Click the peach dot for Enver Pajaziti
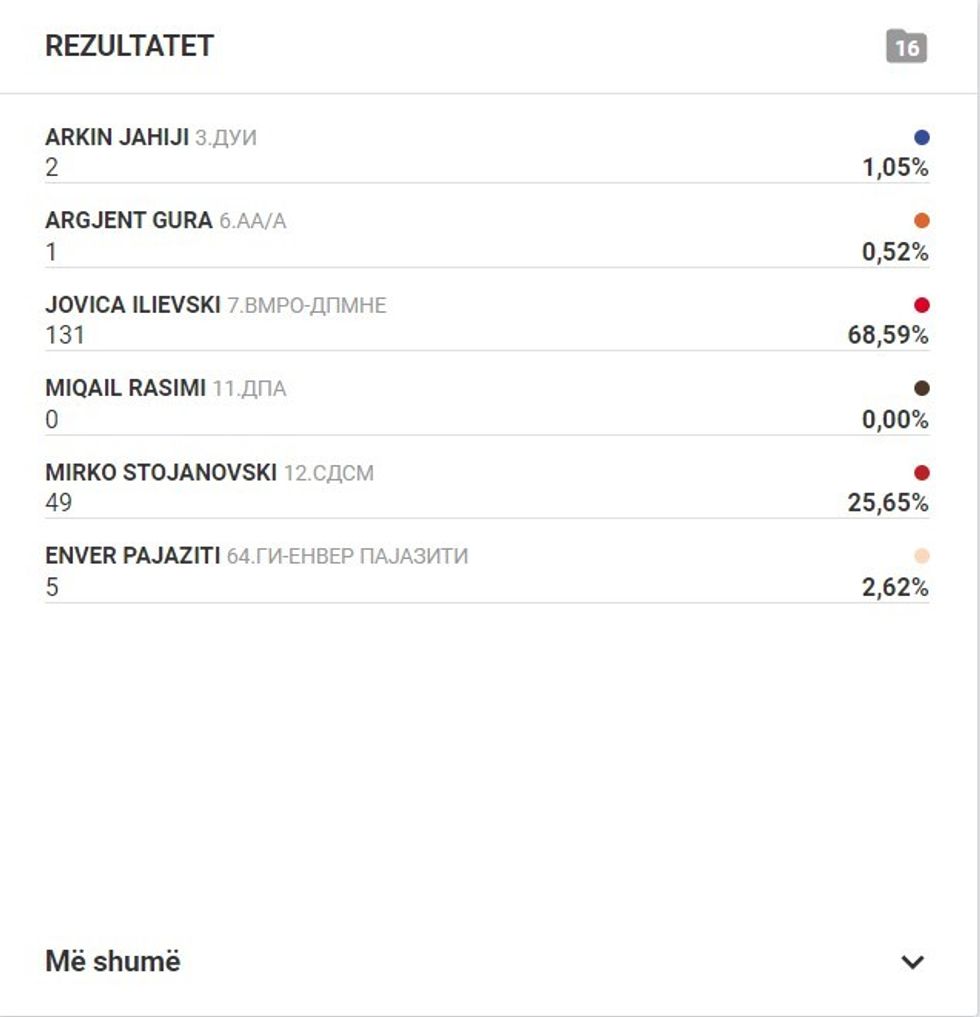The height and width of the screenshot is (1017, 980). click(x=921, y=556)
